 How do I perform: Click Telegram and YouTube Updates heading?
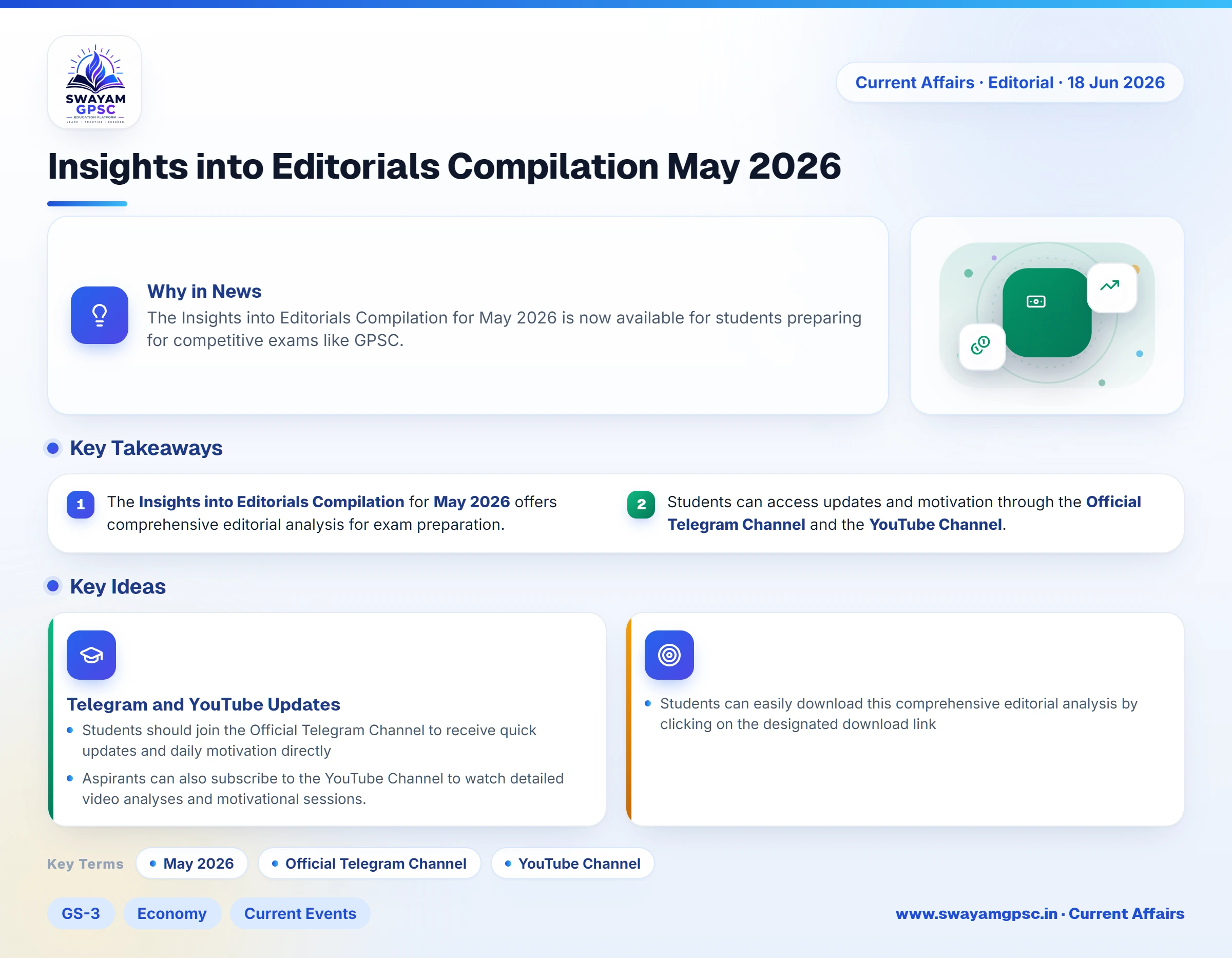click(204, 704)
